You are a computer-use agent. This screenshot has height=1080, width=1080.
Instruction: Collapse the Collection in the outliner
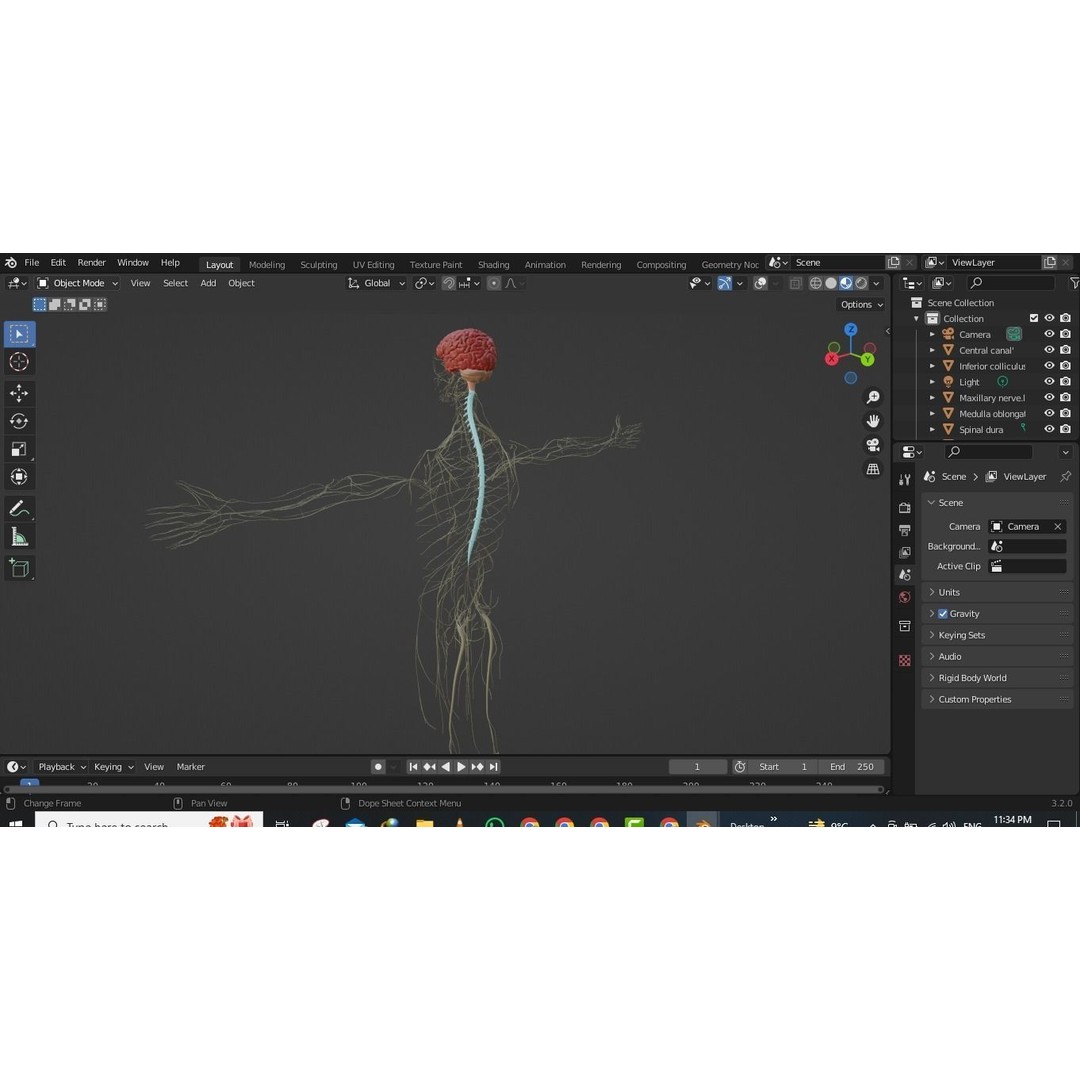point(915,318)
